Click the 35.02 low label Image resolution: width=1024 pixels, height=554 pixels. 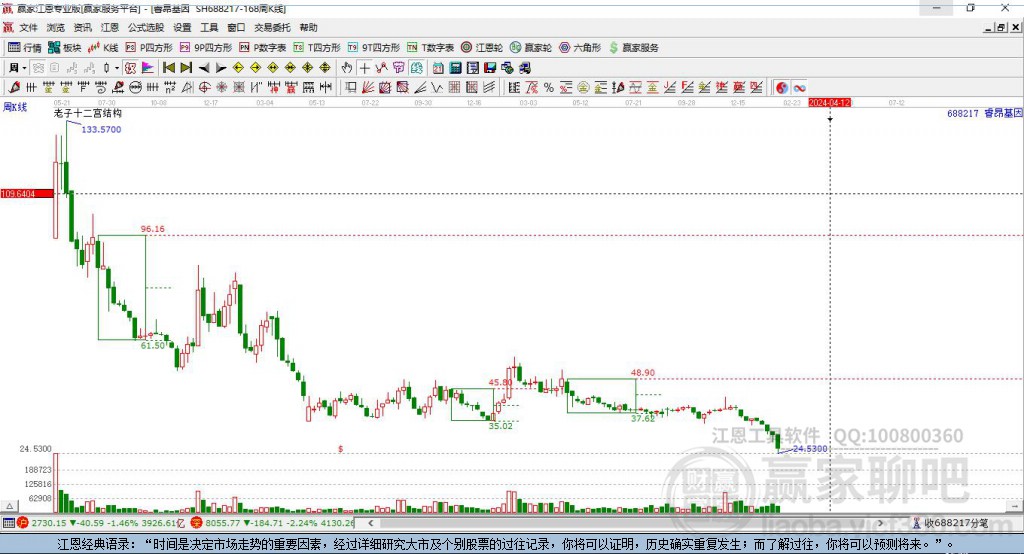tap(501, 425)
